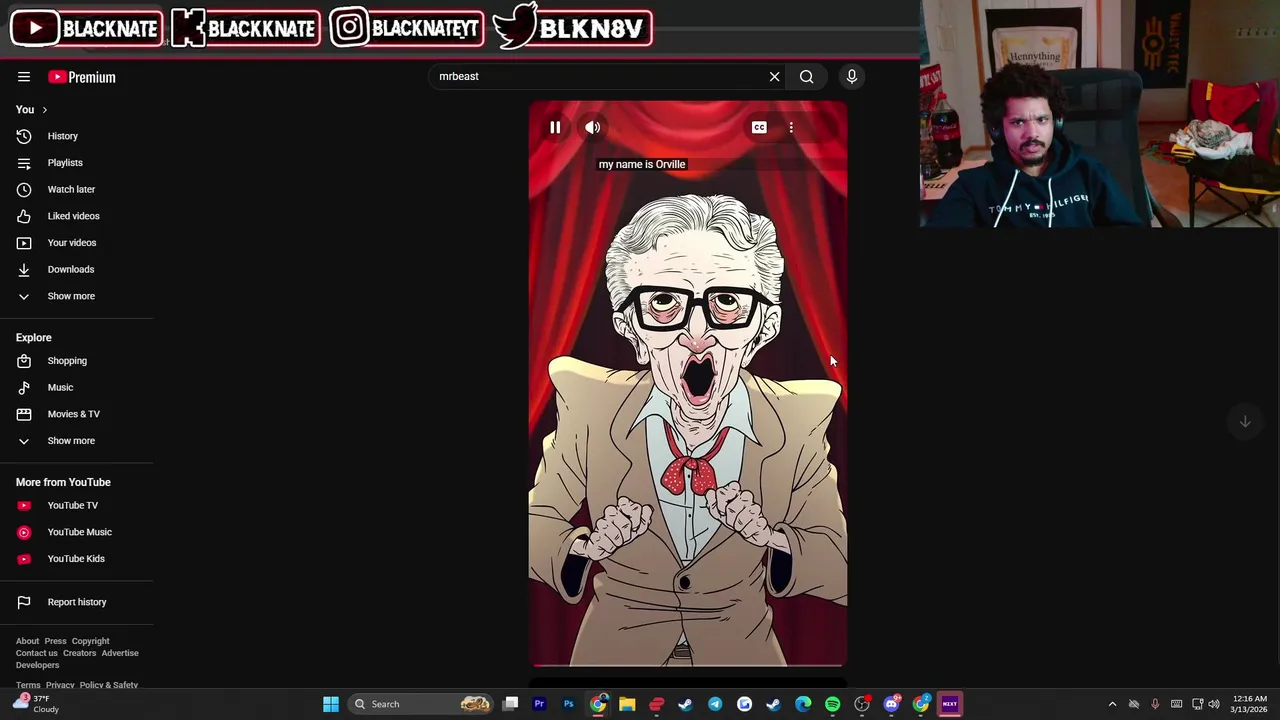Open YouTube Music

coord(77,532)
